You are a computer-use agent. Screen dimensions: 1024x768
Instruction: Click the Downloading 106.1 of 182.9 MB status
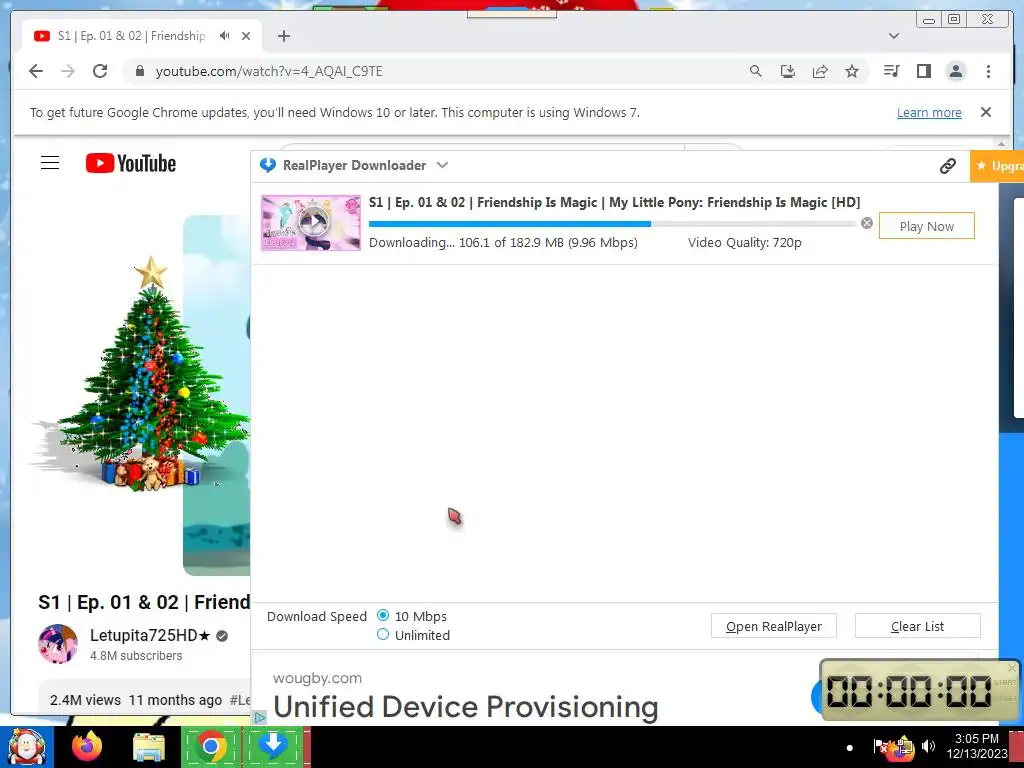(503, 243)
